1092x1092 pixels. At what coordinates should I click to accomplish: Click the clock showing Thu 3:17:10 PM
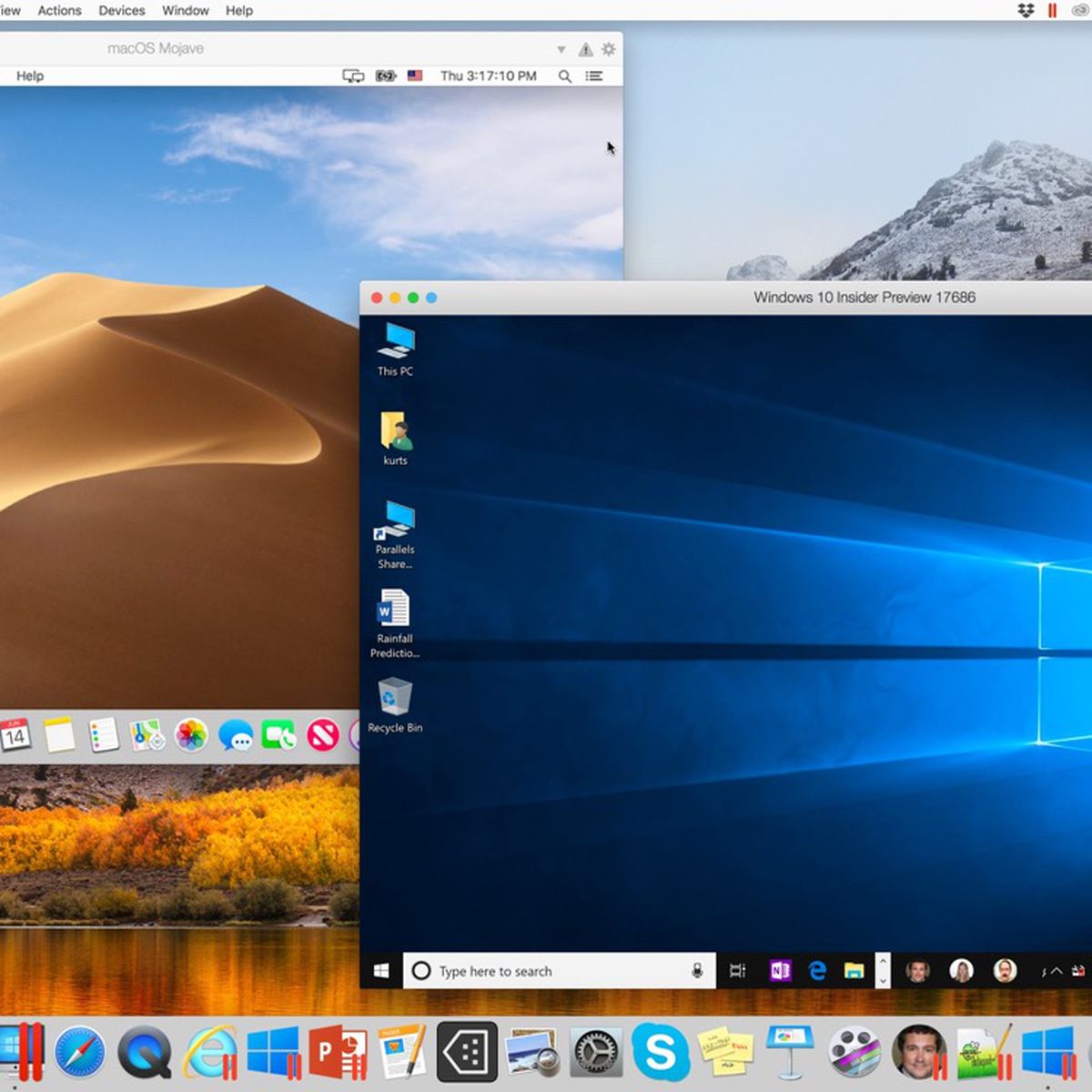coord(489,76)
